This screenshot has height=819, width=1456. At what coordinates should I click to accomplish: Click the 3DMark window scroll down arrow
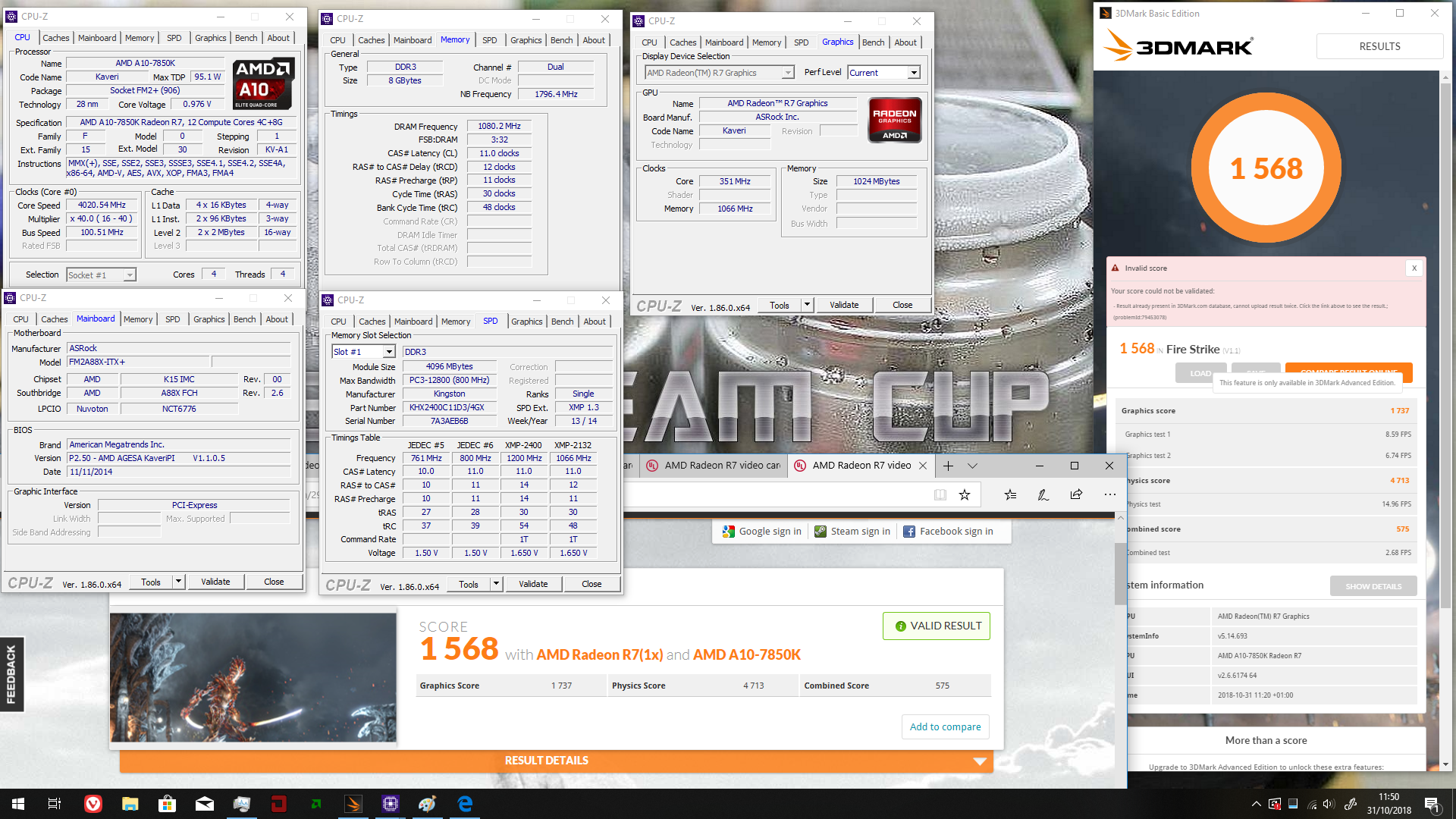click(x=1446, y=764)
